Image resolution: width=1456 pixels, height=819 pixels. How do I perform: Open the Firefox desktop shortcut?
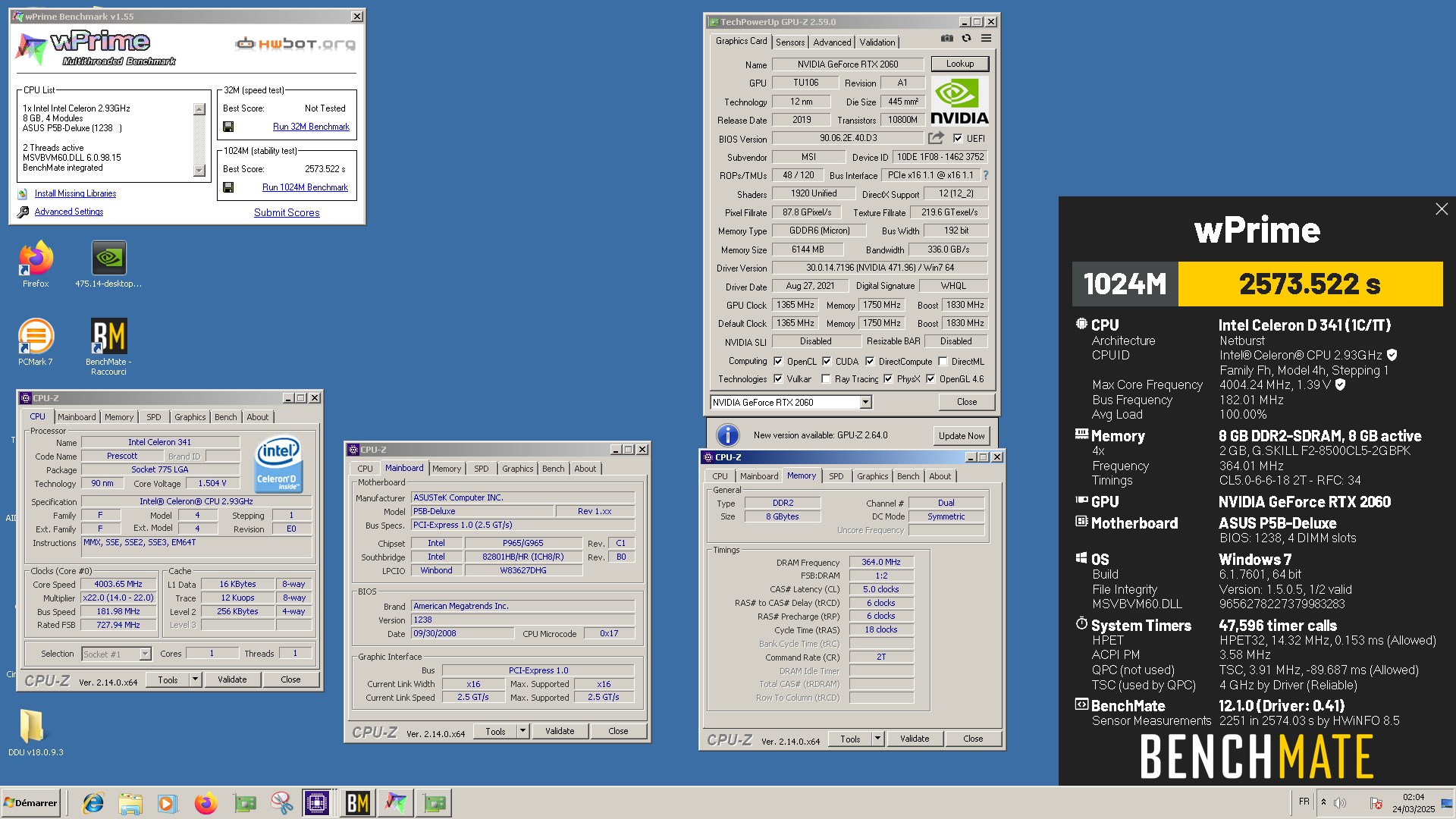coord(36,265)
